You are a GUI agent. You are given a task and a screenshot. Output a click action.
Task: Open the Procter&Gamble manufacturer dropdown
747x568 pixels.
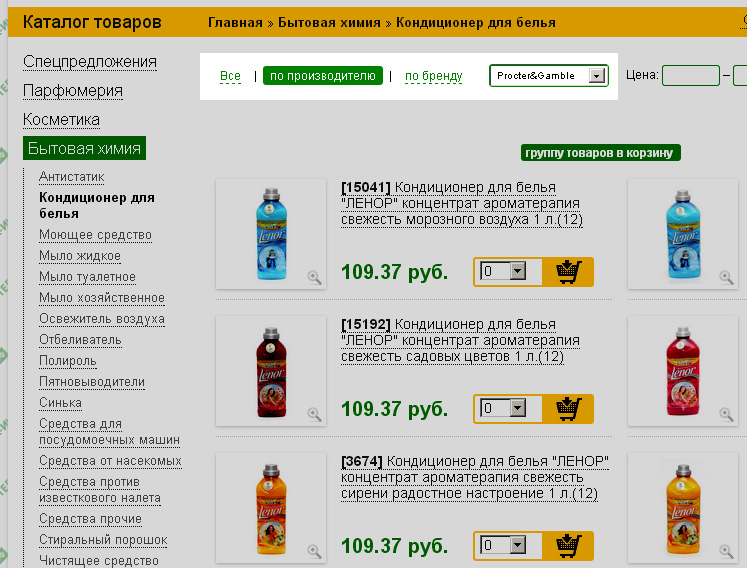pyautogui.click(x=598, y=76)
